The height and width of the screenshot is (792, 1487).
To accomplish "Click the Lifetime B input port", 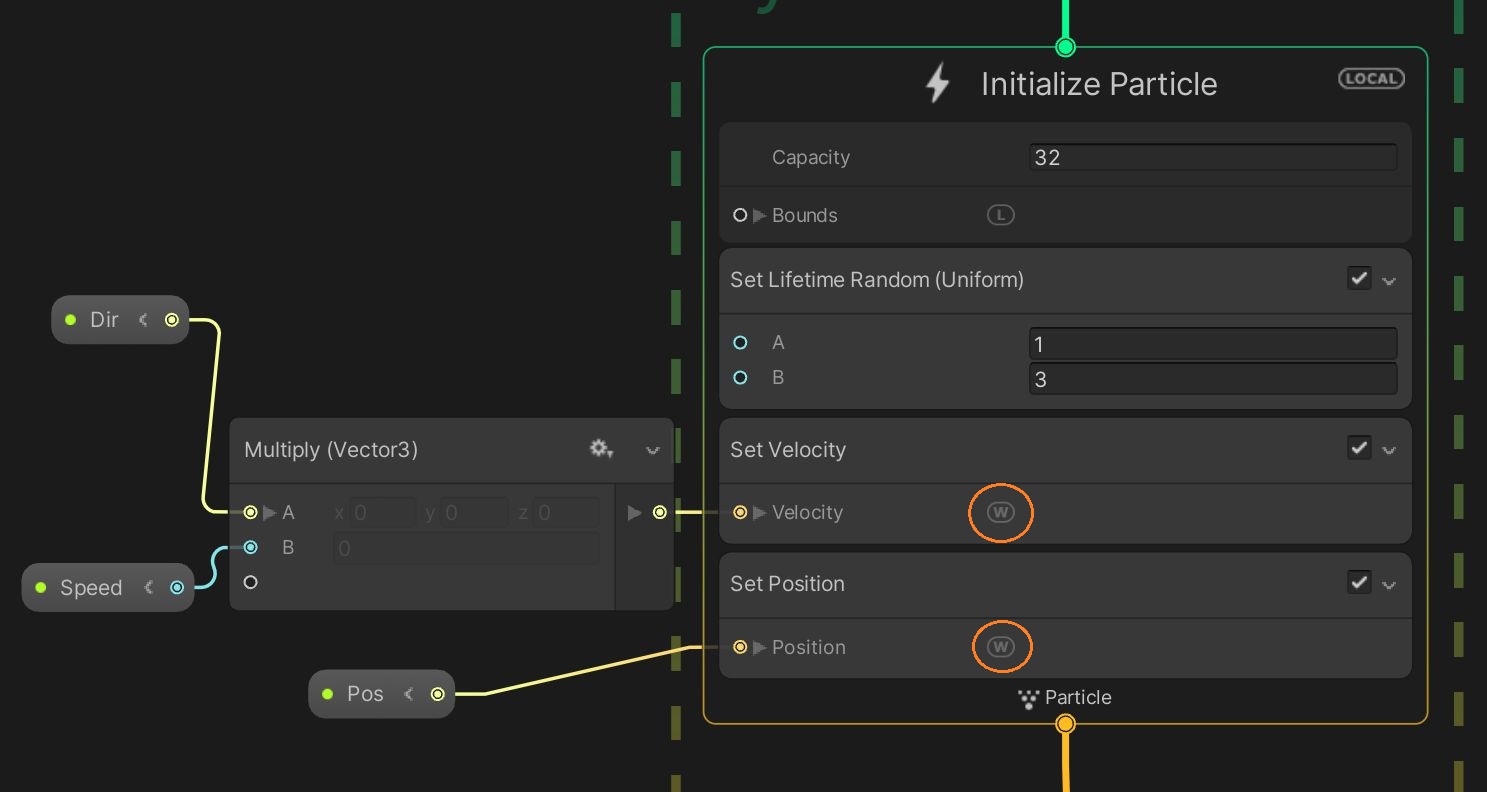I will click(740, 377).
